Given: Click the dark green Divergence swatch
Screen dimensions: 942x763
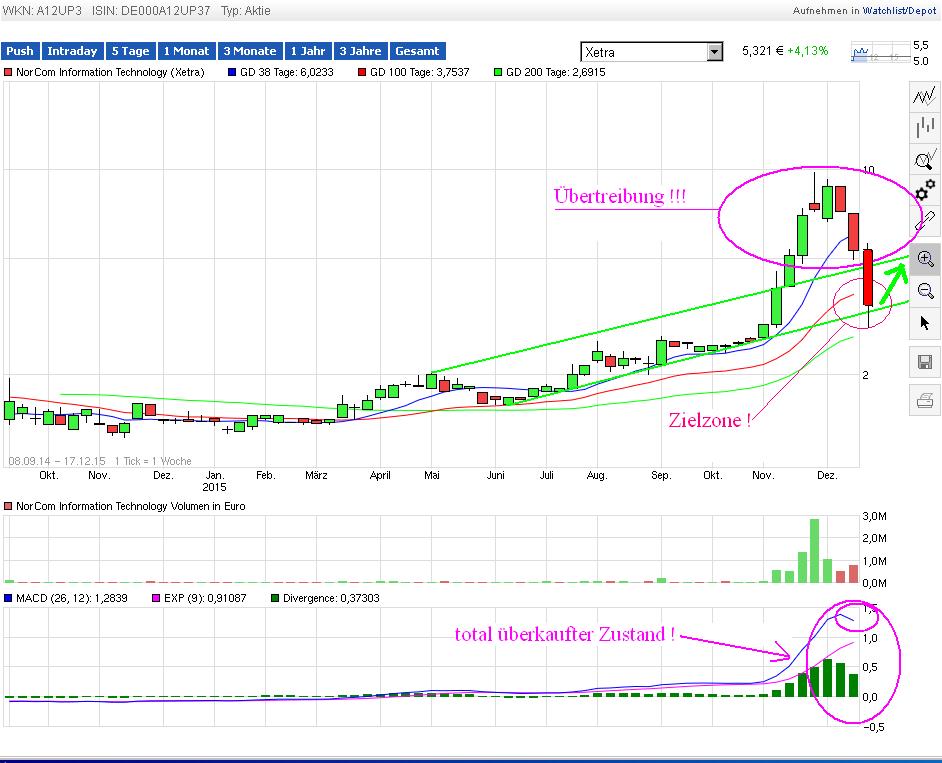Looking at the screenshot, I should pyautogui.click(x=275, y=598).
